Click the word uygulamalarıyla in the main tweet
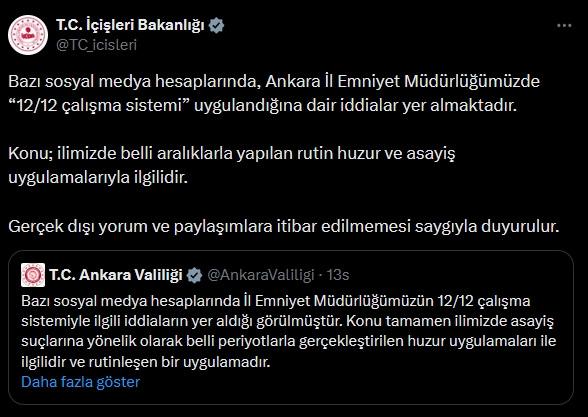 coord(69,177)
